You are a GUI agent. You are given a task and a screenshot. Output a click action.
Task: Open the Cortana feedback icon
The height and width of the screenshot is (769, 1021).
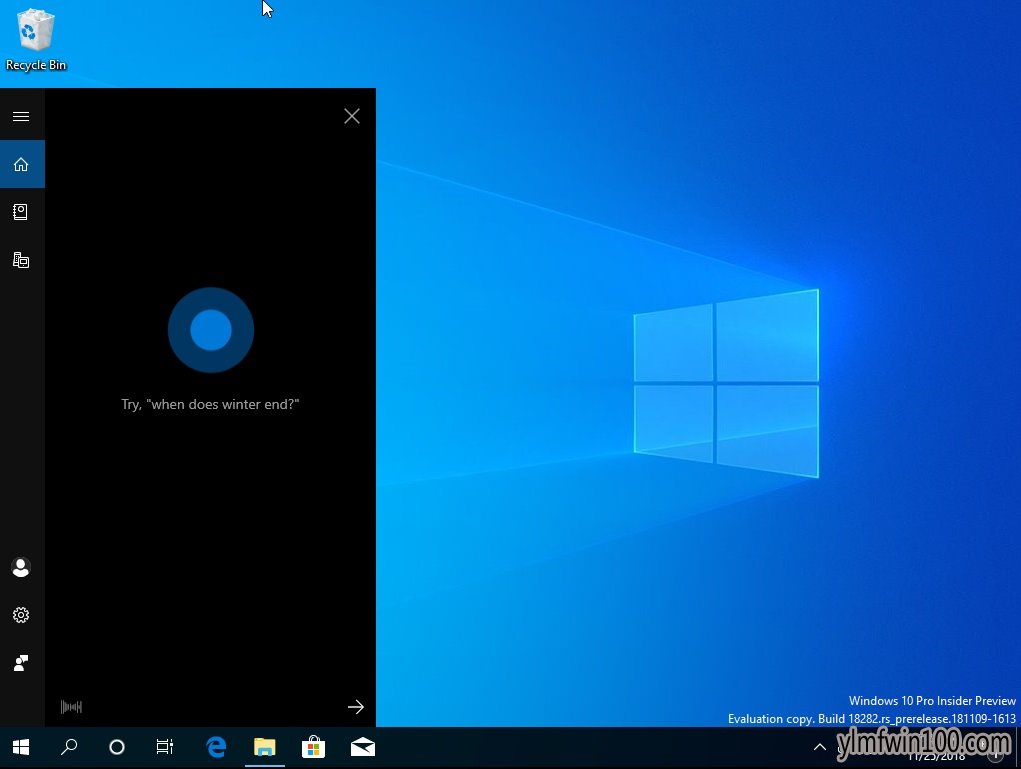pos(21,663)
